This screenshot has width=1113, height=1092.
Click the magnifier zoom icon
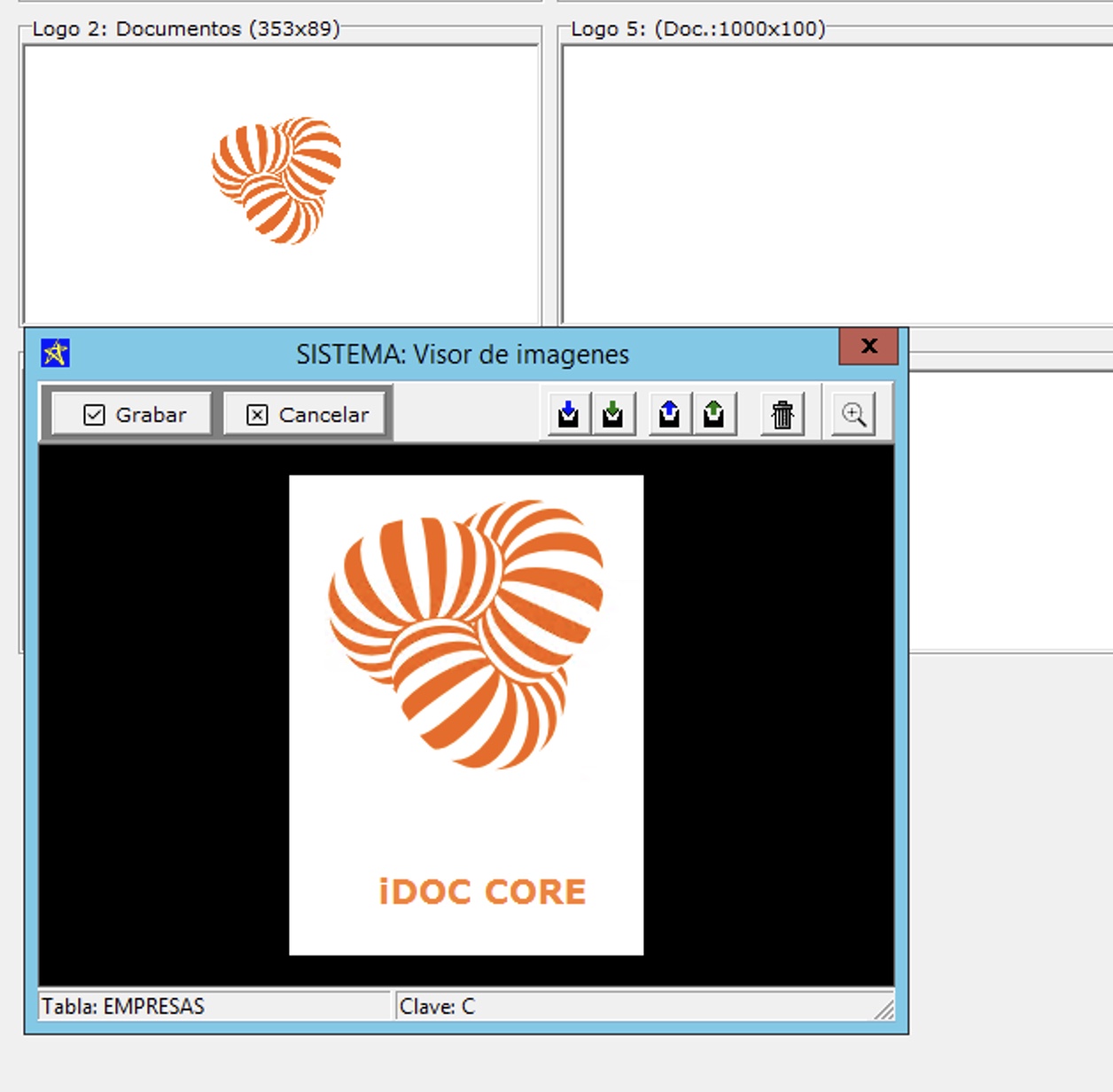pos(853,414)
